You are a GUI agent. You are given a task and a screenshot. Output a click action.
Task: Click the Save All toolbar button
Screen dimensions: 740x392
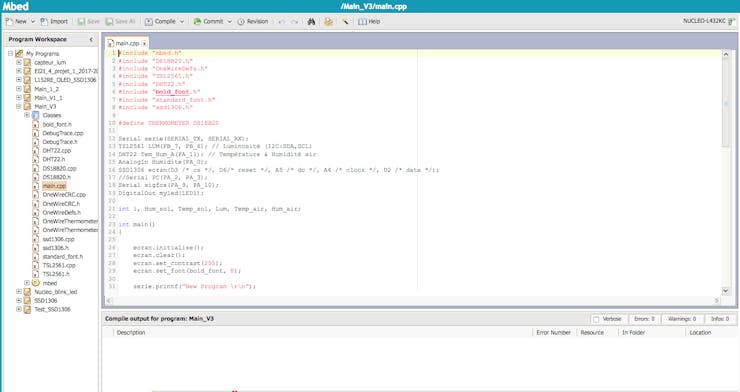[120, 22]
